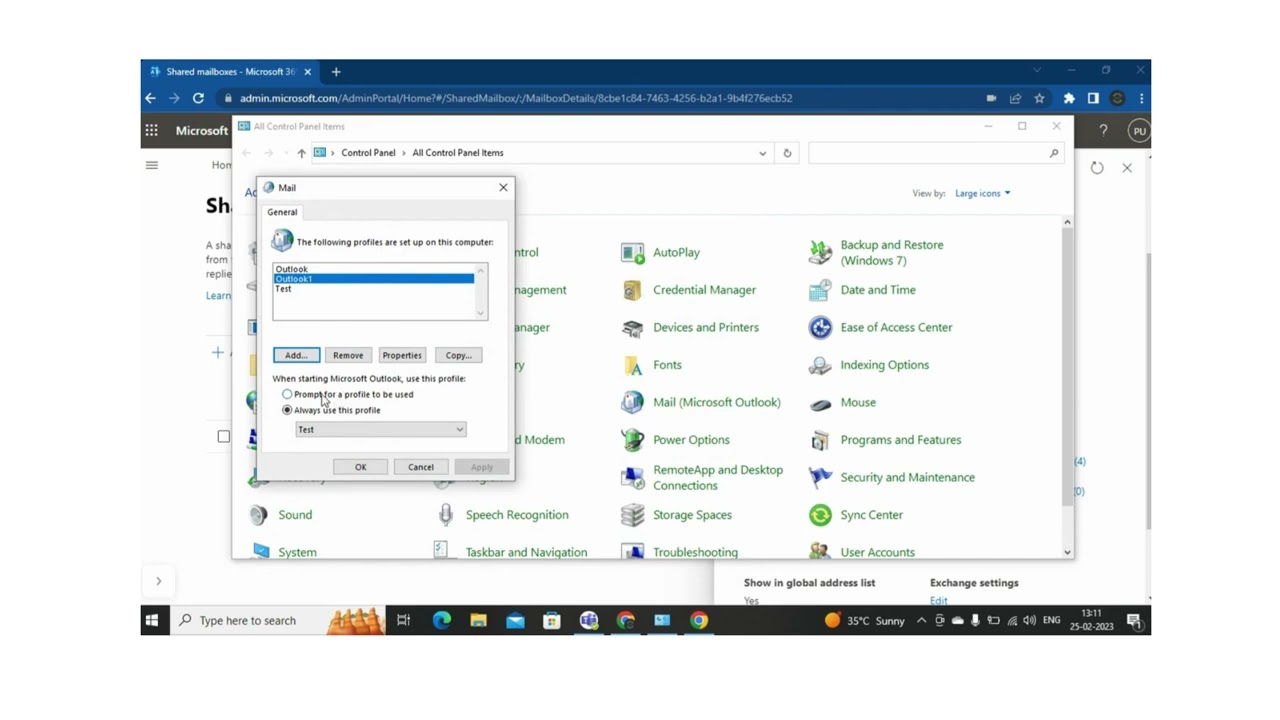The height and width of the screenshot is (720, 1280).
Task: Select Always use this profile radio button
Action: point(287,410)
